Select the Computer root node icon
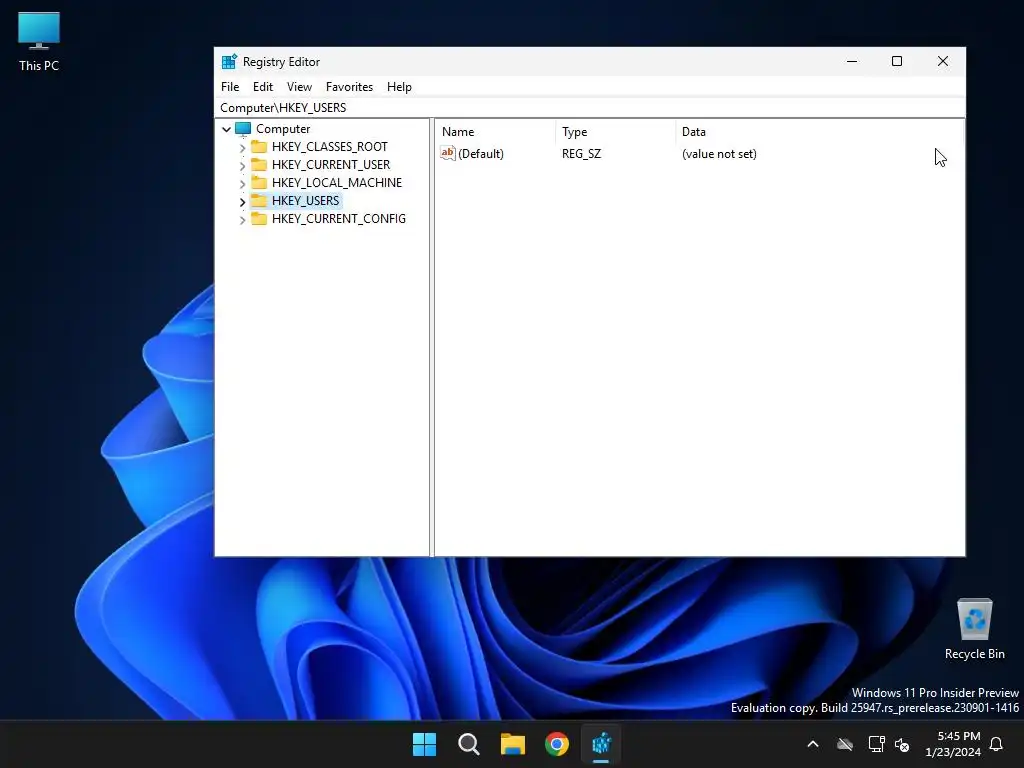 click(x=243, y=129)
